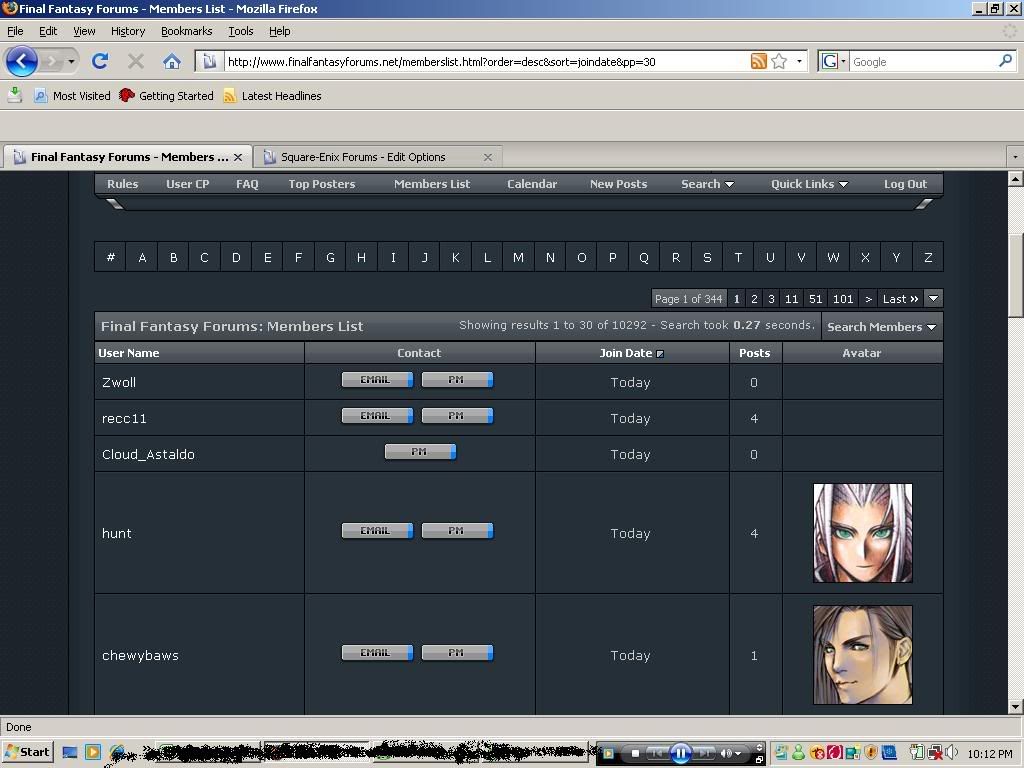Close the Square-Enix Forums tab
Screen dimensions: 1024x768
coord(488,157)
